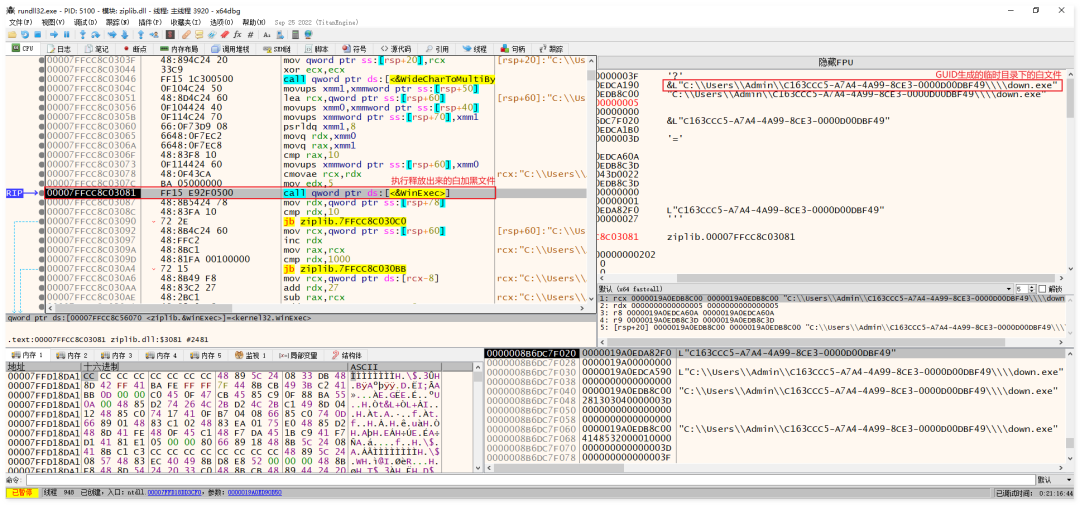Click the ntdll entry address link

175,493
